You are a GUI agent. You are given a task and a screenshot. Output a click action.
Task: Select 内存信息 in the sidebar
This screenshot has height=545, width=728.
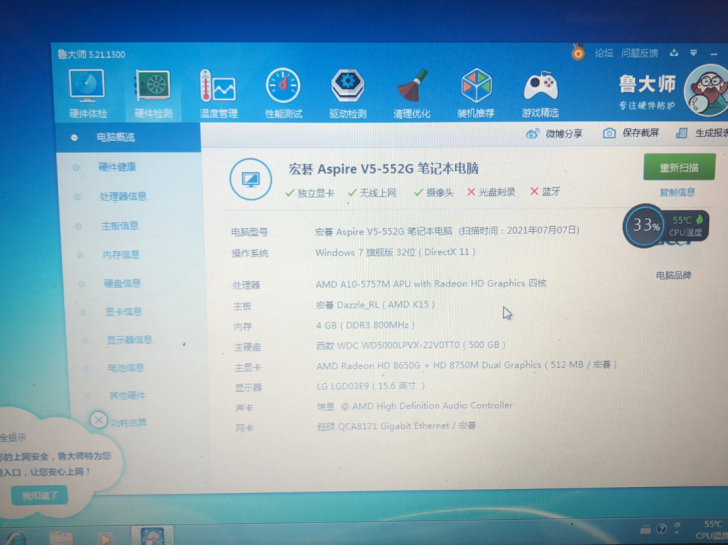[121, 254]
